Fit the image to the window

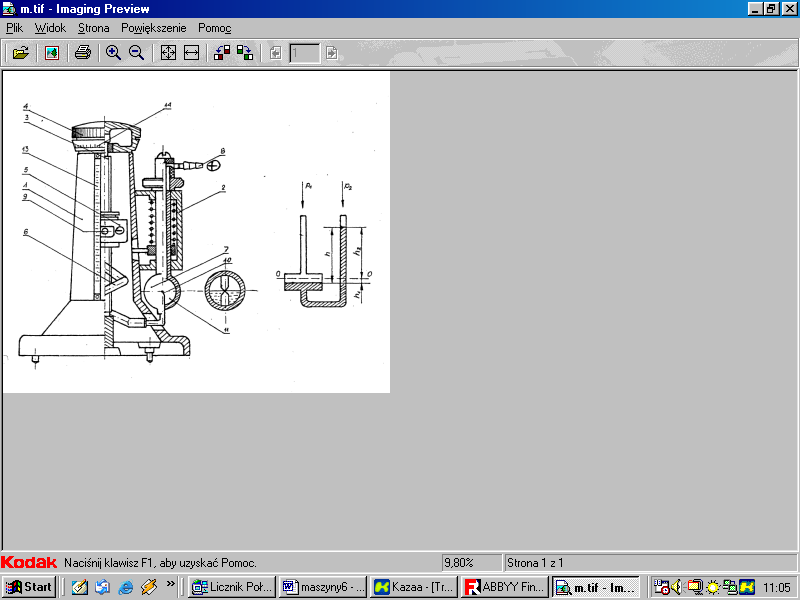[168, 53]
